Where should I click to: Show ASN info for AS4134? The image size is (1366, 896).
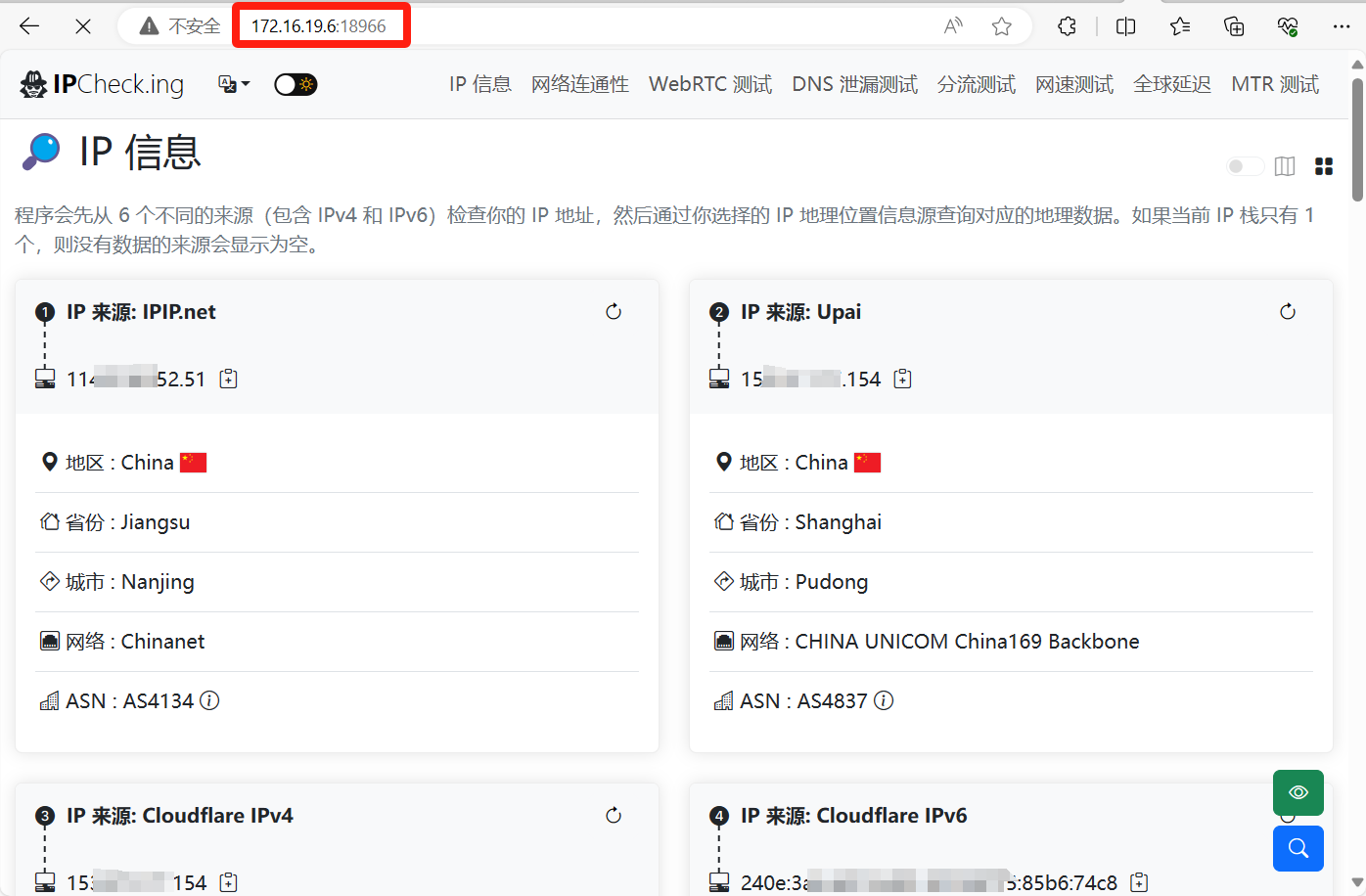click(209, 700)
